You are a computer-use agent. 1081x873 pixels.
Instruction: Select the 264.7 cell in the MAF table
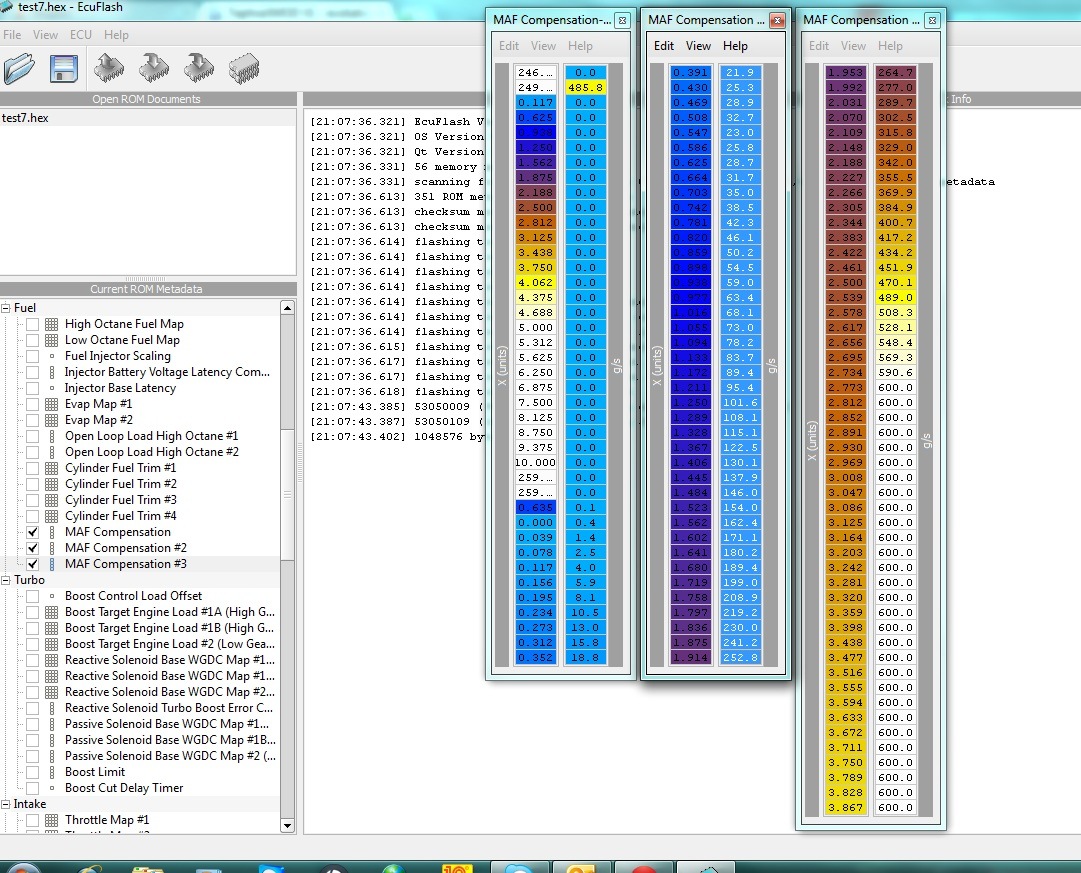(895, 72)
